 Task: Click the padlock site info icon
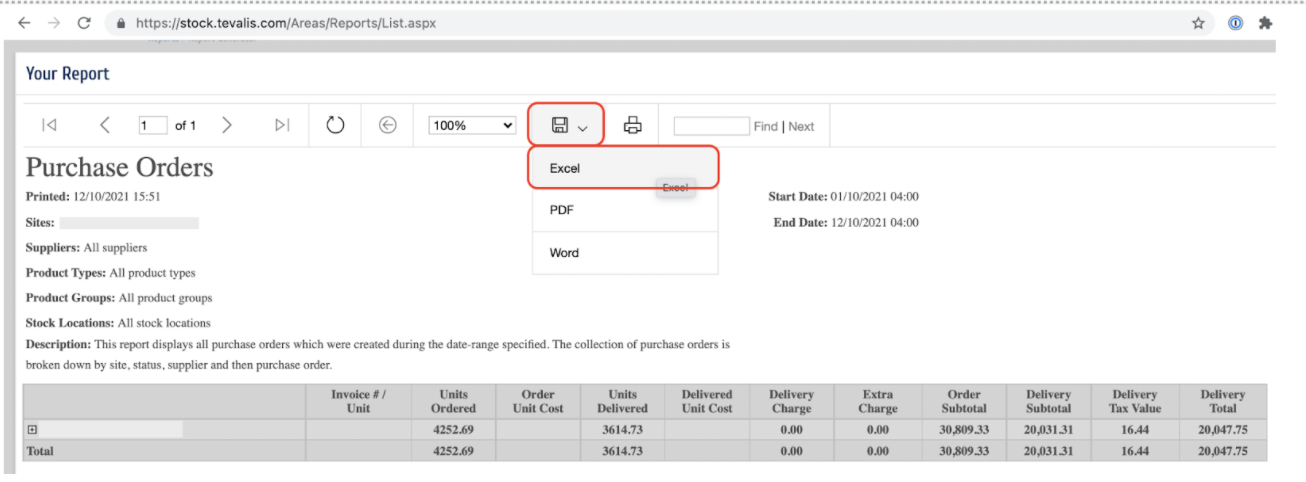(x=121, y=22)
